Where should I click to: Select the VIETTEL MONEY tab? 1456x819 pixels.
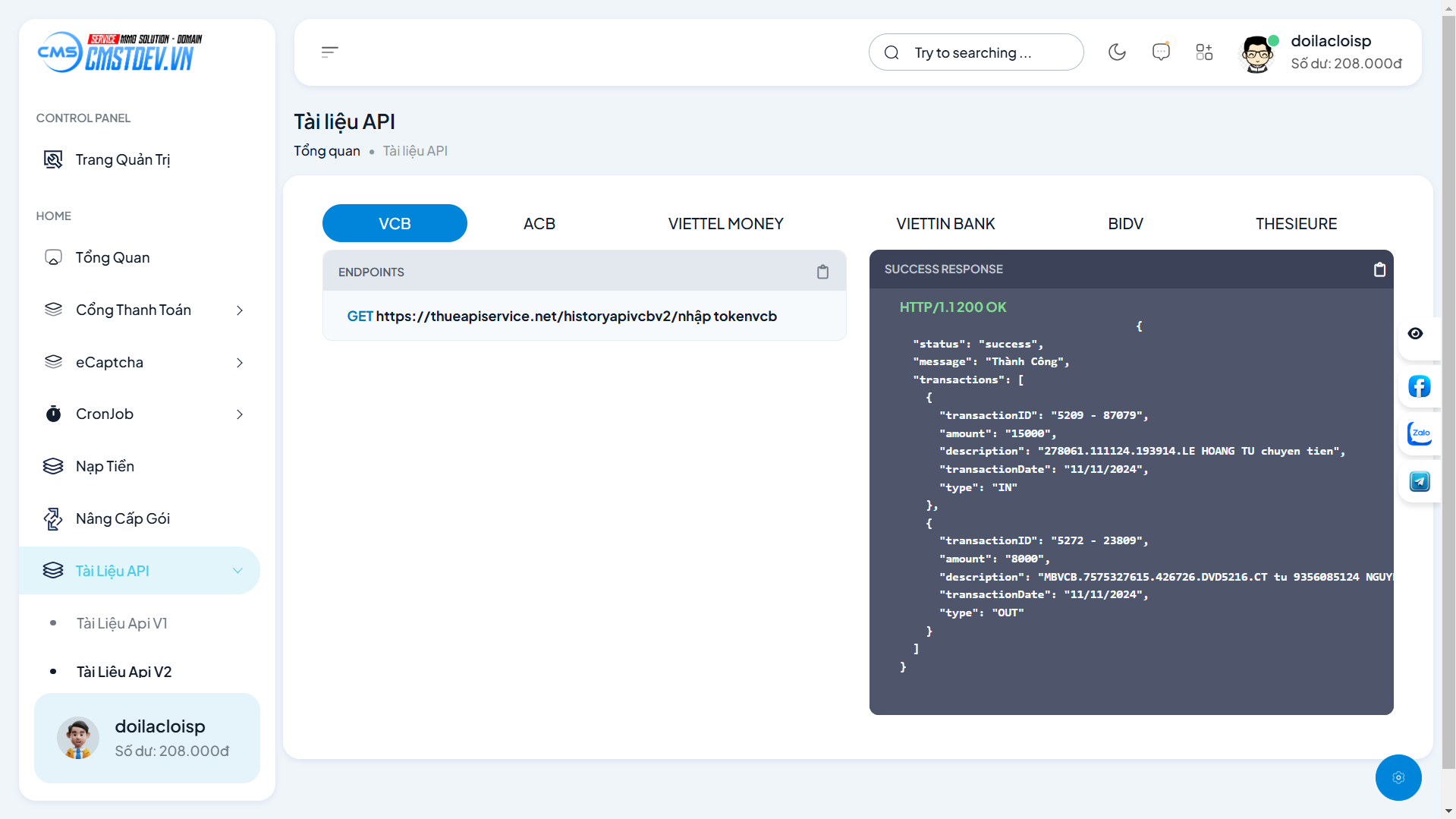[725, 224]
